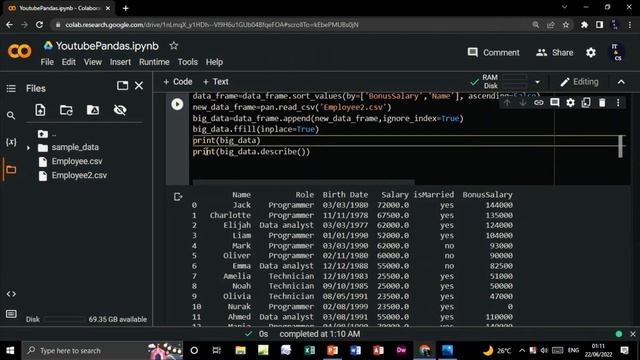
Task: Reload the browser page
Action: point(39,25)
